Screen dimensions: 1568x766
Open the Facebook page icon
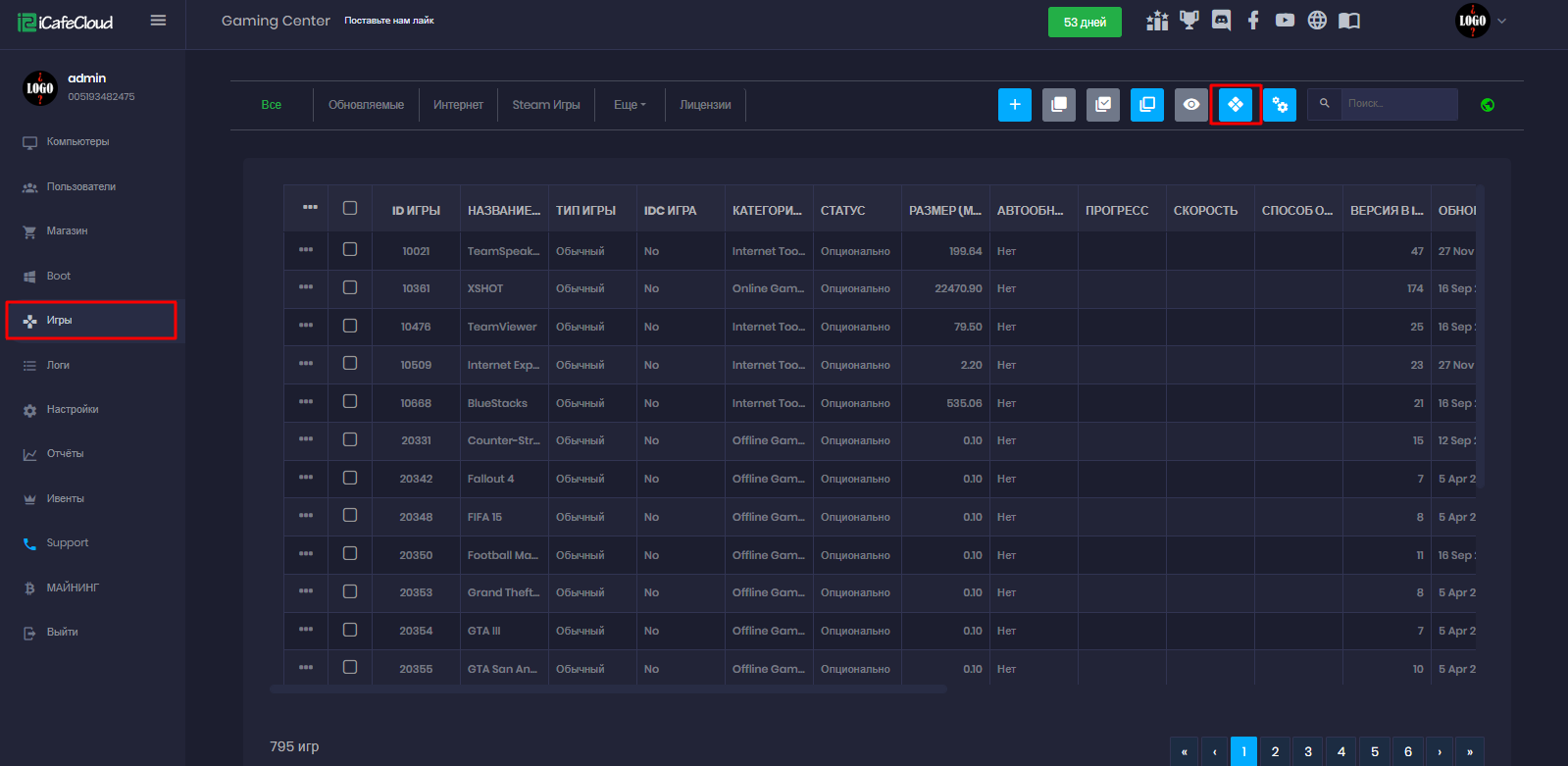tap(1253, 21)
